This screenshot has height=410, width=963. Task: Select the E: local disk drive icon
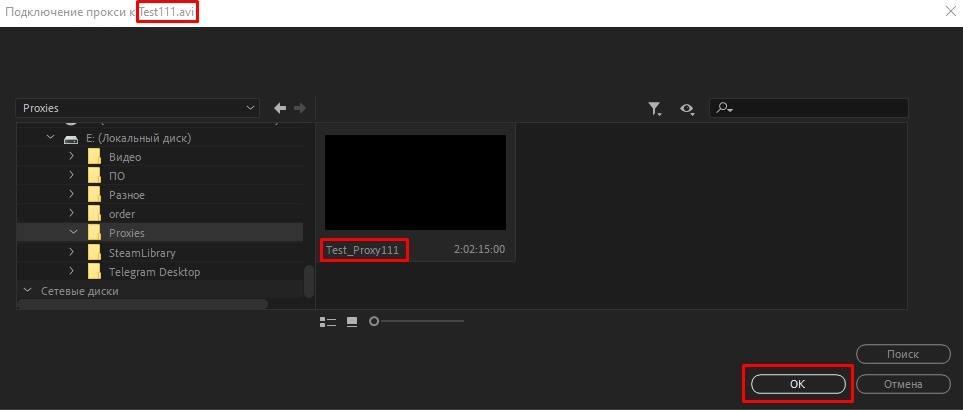click(71, 139)
